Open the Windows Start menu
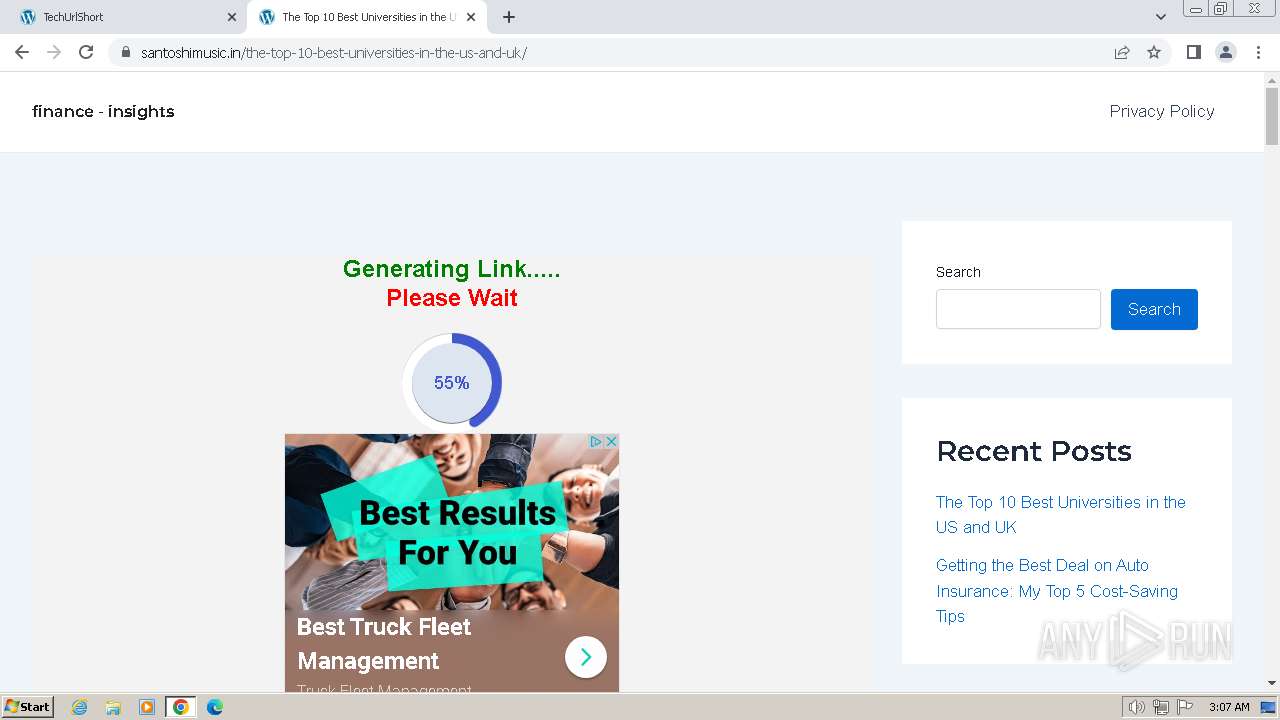 coord(27,706)
